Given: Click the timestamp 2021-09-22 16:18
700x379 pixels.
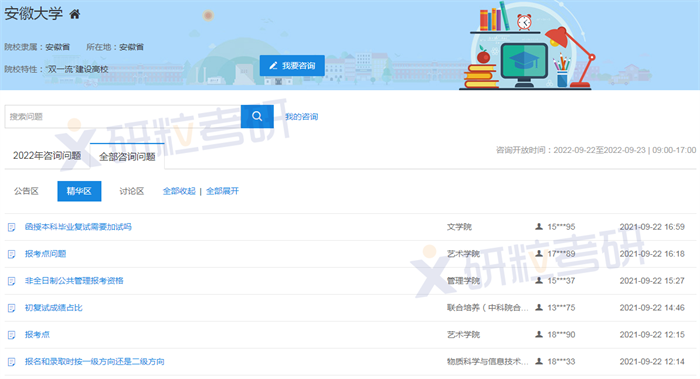Looking at the screenshot, I should pyautogui.click(x=652, y=254).
